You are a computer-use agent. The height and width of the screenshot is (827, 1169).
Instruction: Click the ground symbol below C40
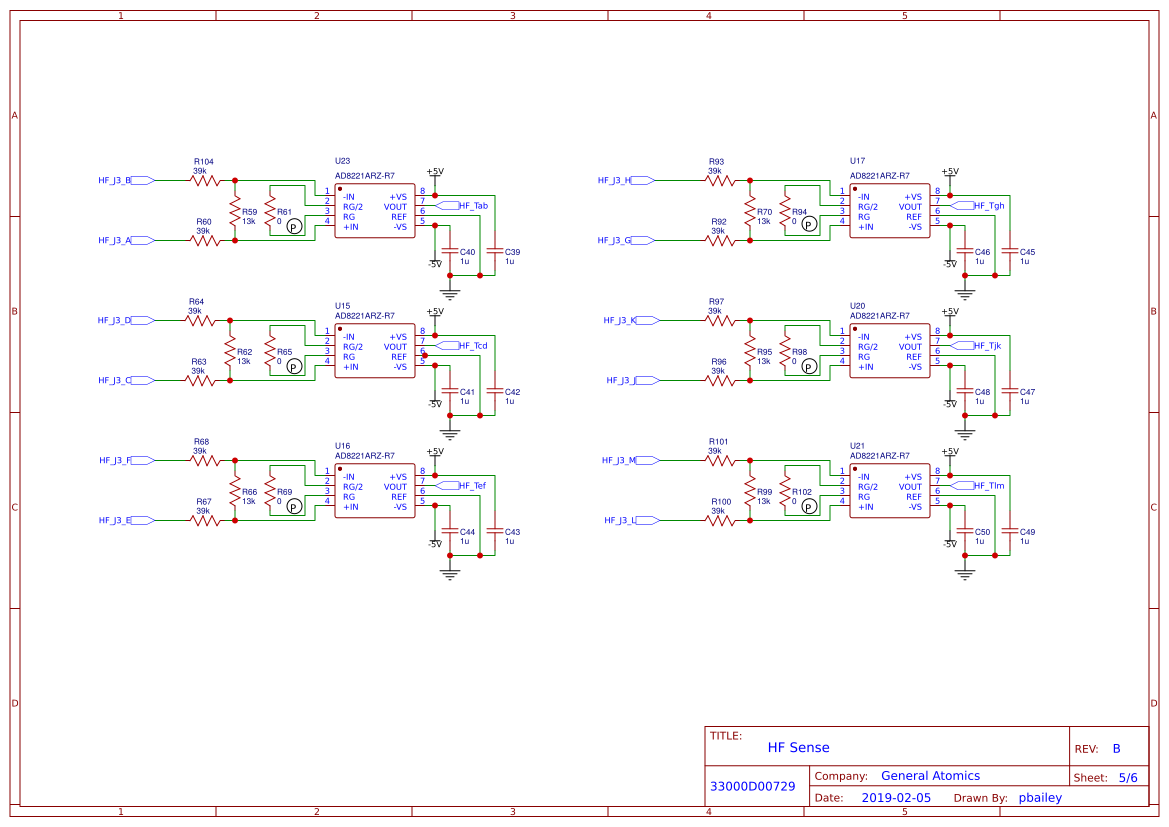point(452,290)
